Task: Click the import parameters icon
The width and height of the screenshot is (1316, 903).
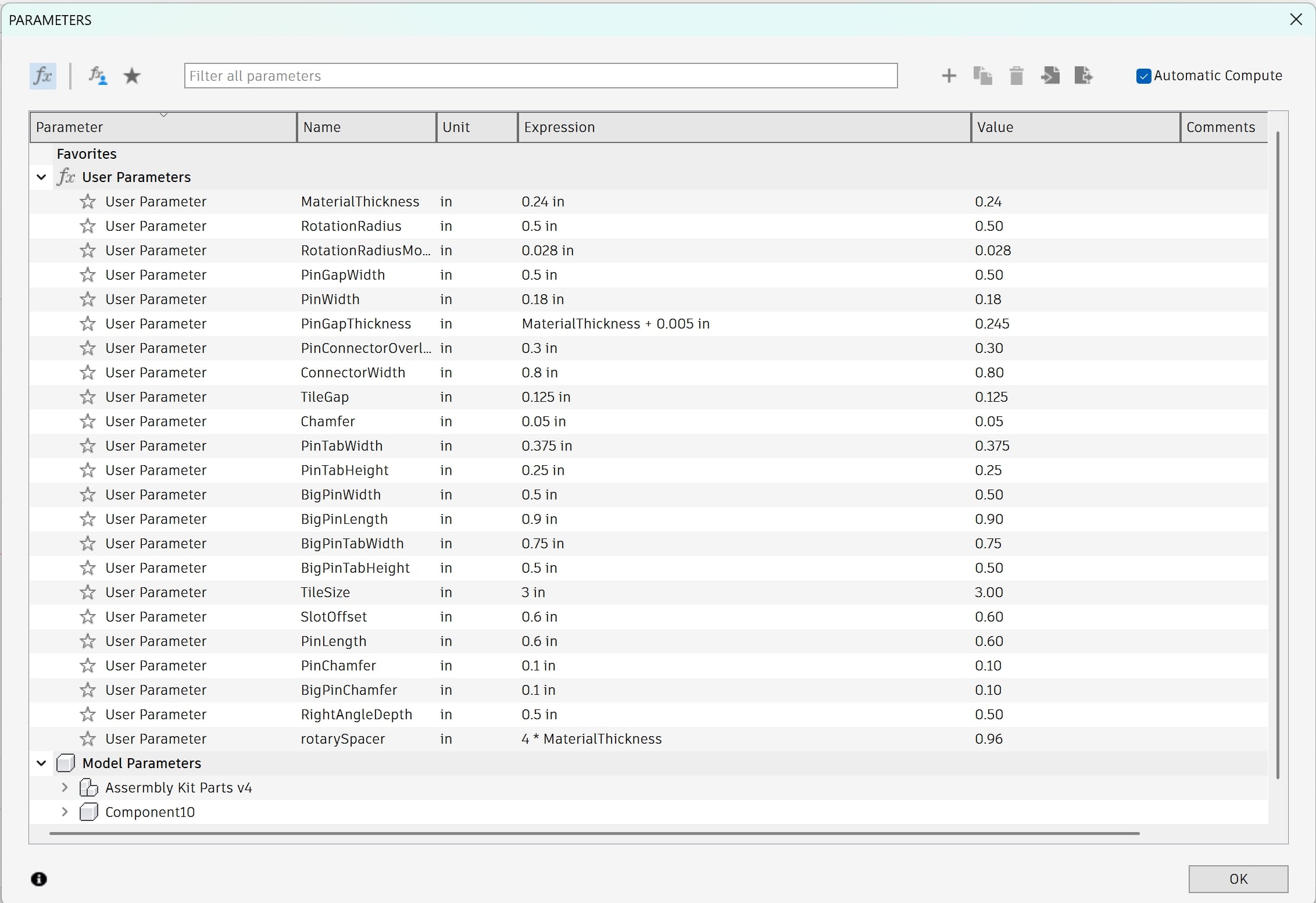Action: pos(1050,76)
